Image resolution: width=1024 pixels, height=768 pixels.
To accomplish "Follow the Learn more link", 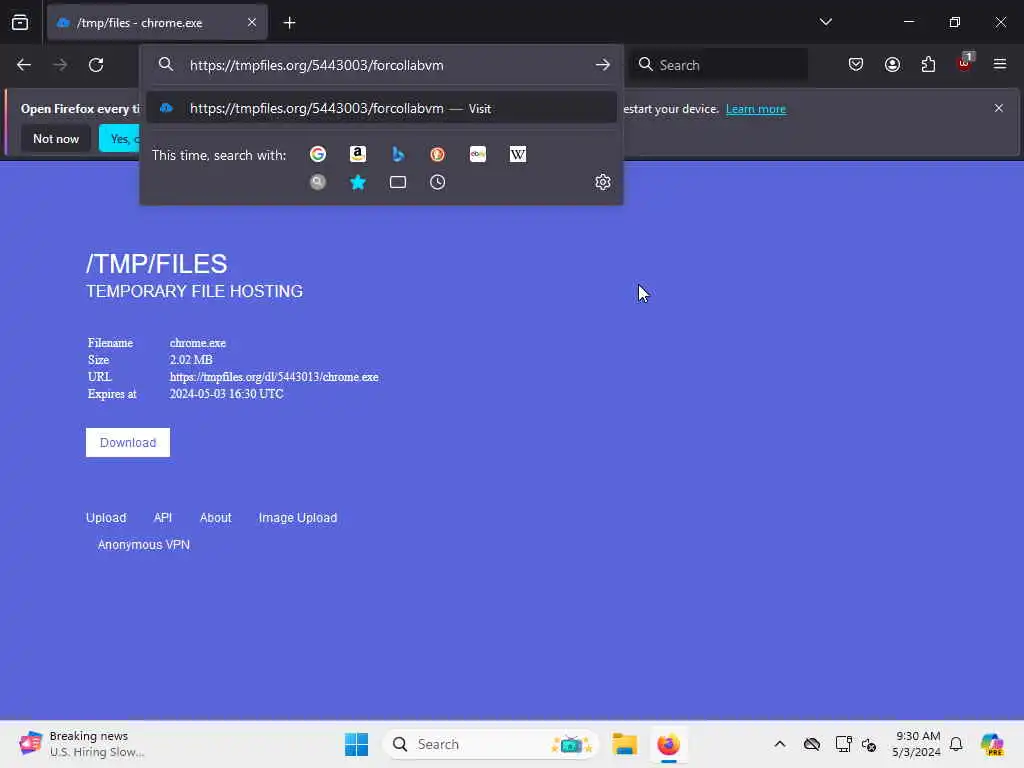I will coord(756,109).
